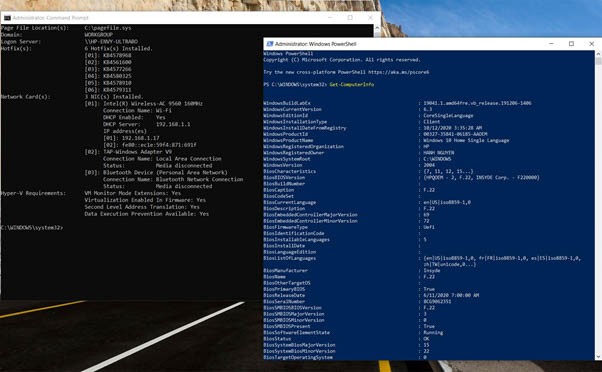This screenshot has height=372, width=602.
Task: Maximize the Command Prompt window
Action: tap(350, 18)
